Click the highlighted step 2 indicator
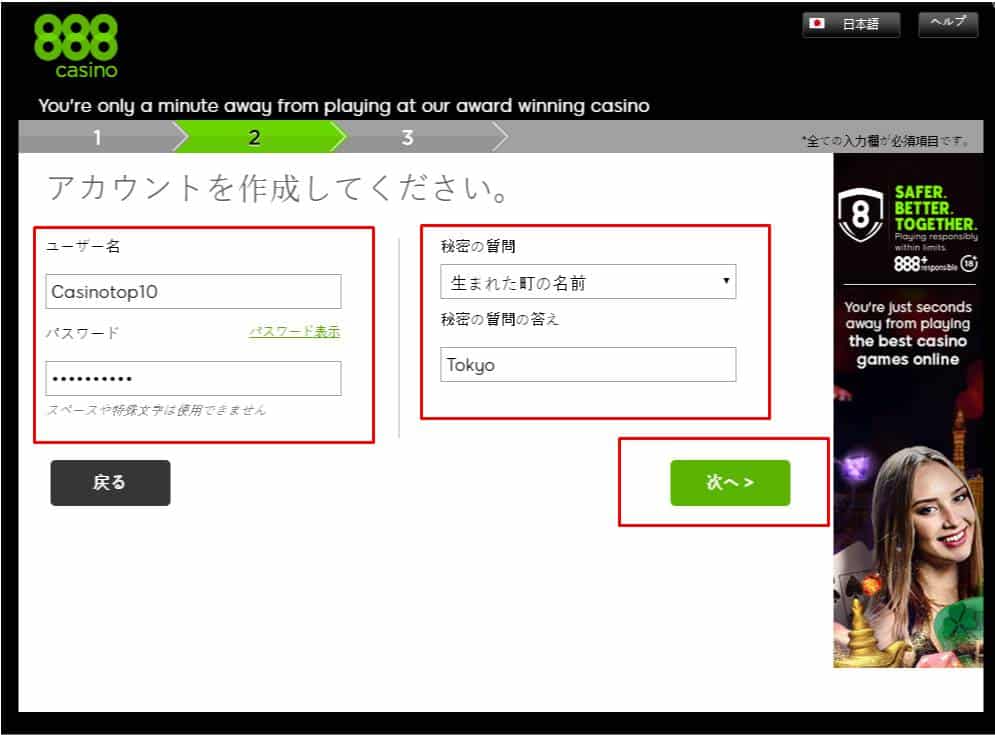 (x=253, y=137)
